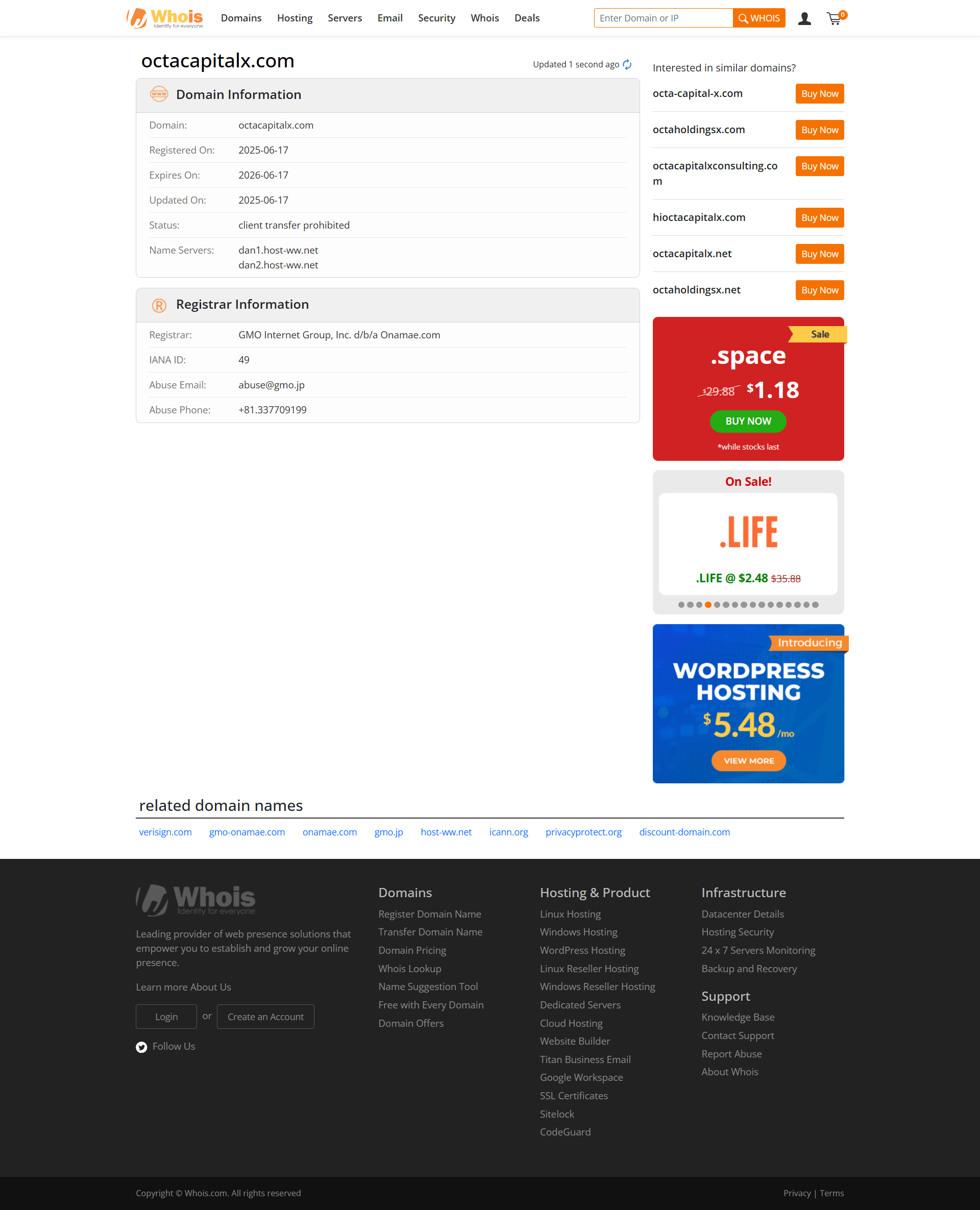Click the footer Whois logo
The width and height of the screenshot is (980, 1210).
click(x=195, y=900)
